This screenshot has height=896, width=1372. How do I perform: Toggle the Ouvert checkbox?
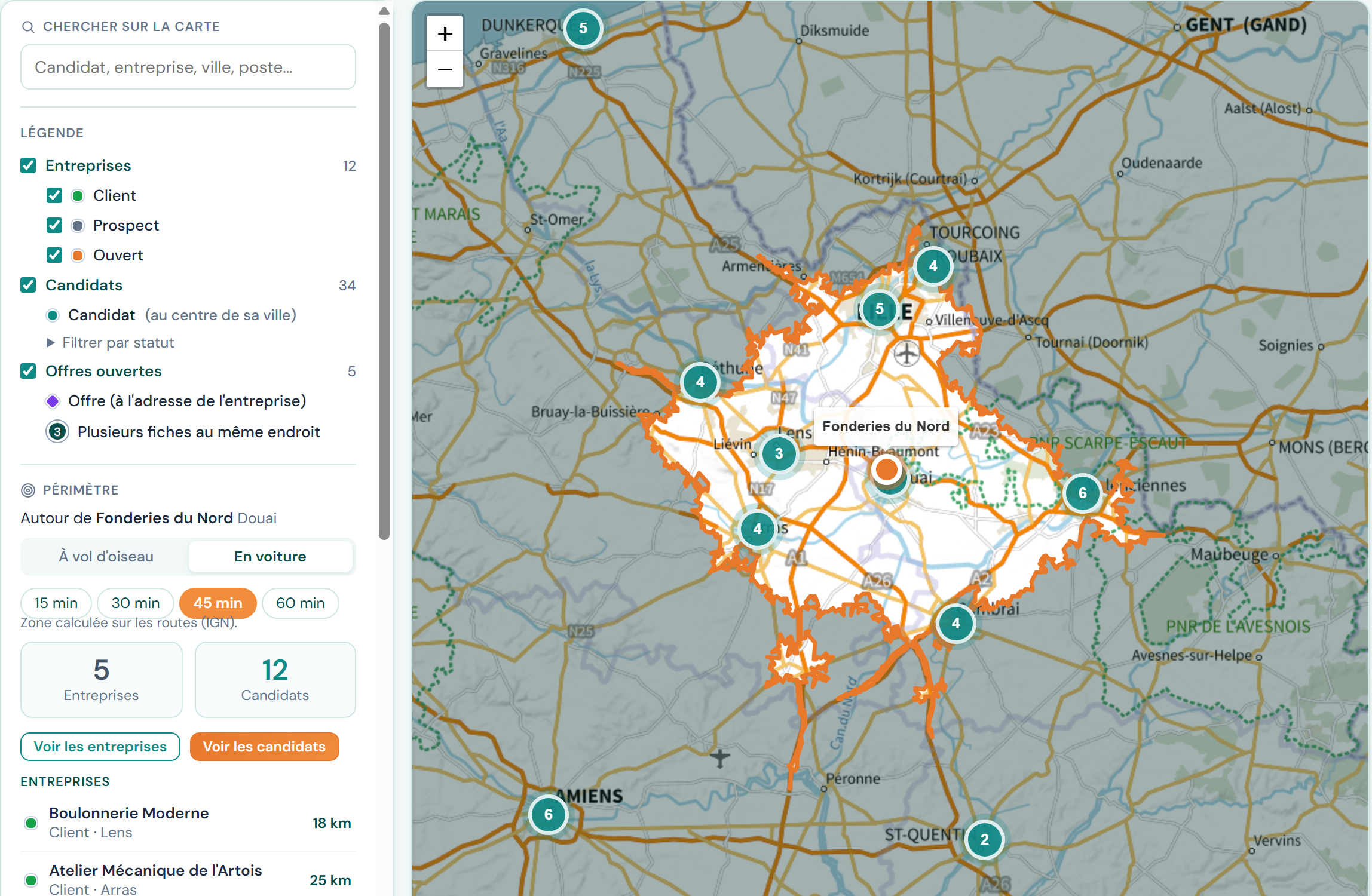click(x=54, y=255)
